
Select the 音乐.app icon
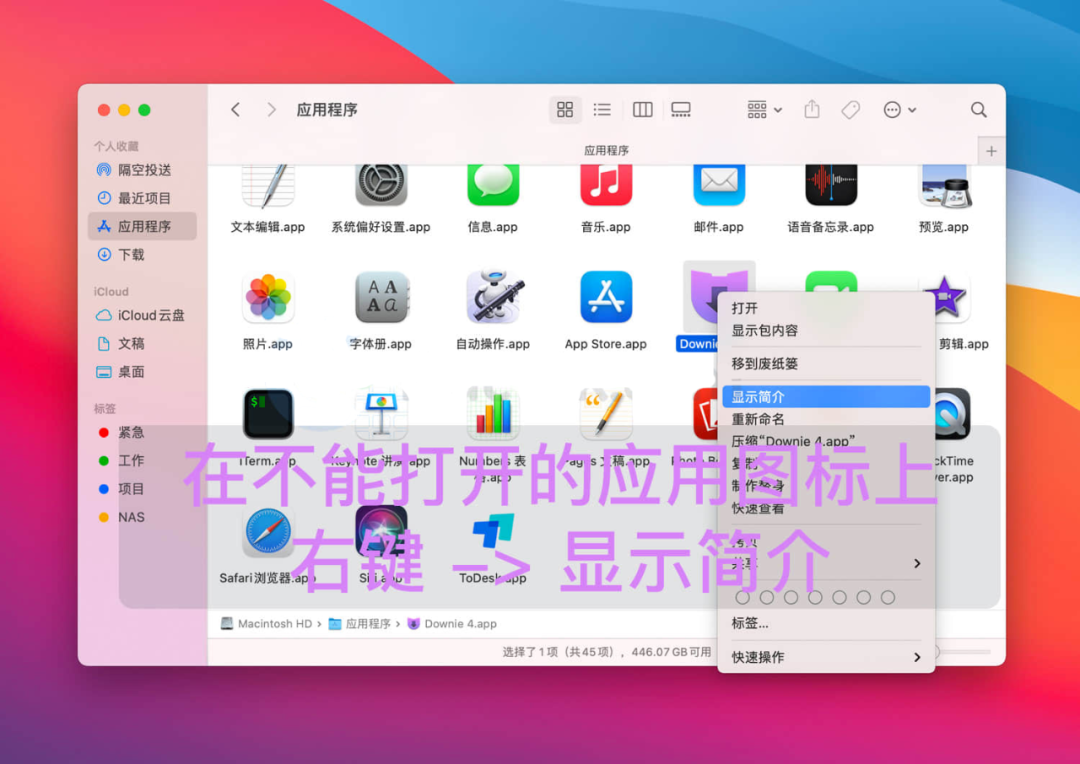click(x=605, y=185)
